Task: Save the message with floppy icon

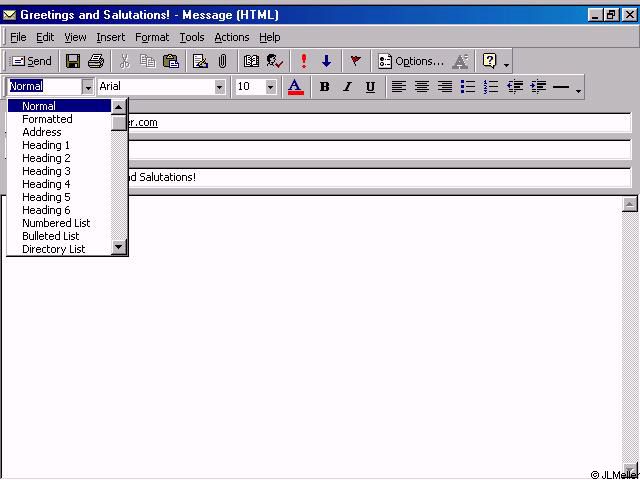Action: tap(73, 61)
